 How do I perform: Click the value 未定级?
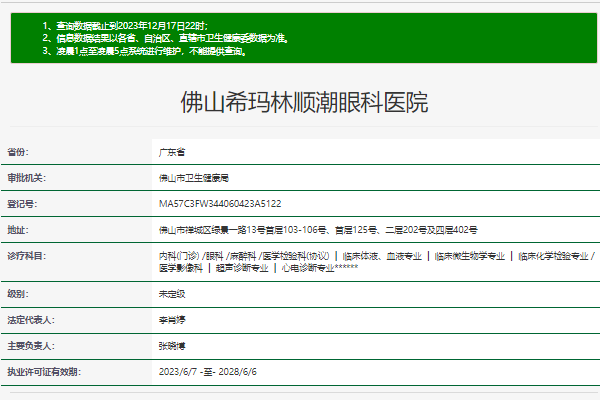tap(172, 294)
